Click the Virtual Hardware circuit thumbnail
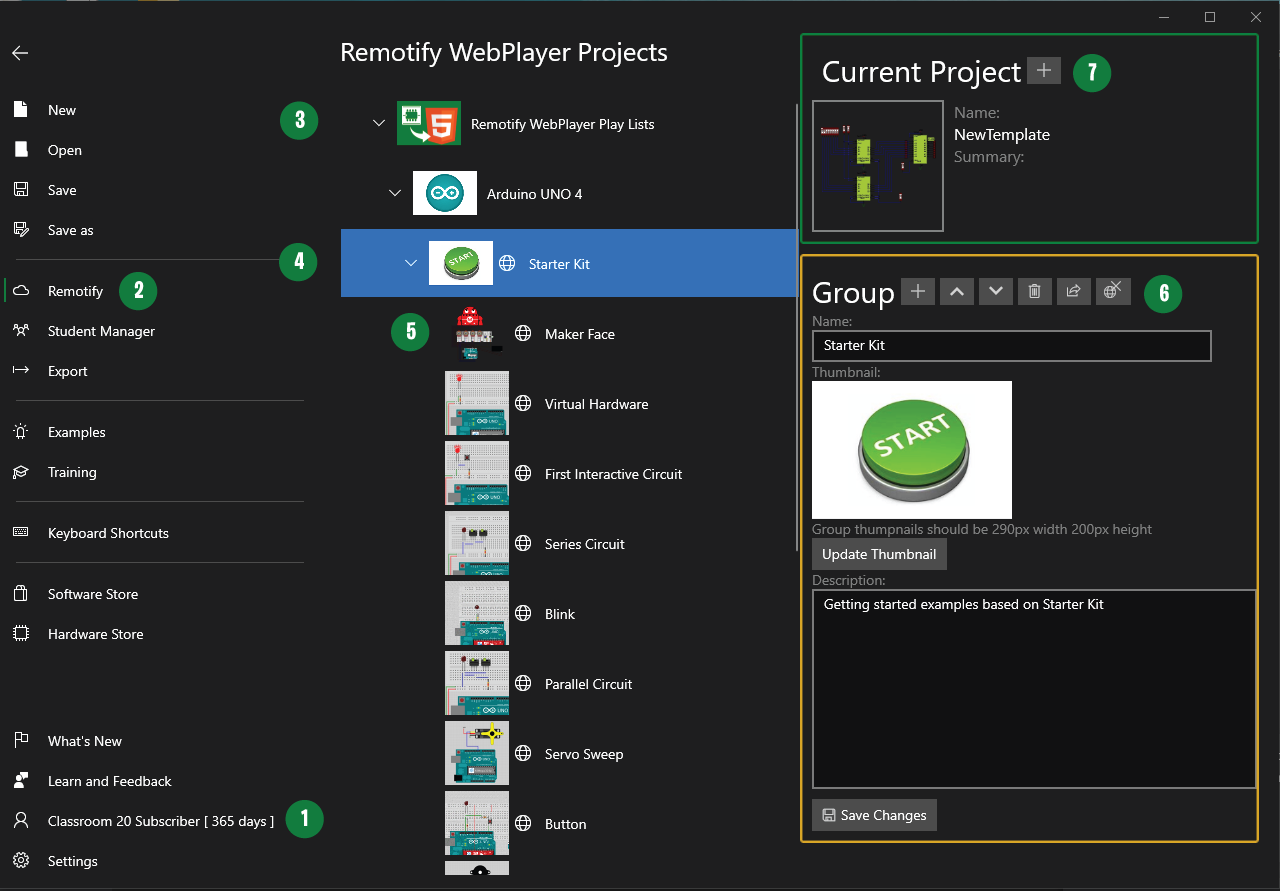1280x892 pixels. click(477, 404)
